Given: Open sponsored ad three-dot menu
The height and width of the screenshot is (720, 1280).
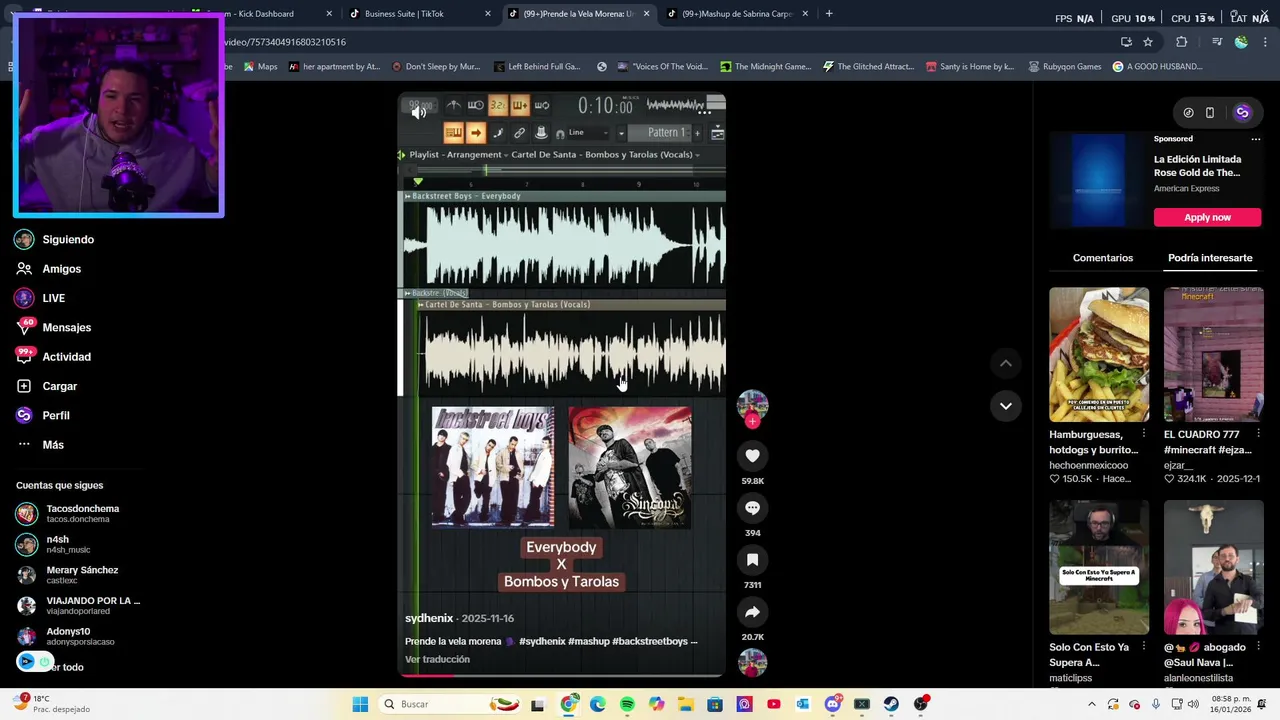Looking at the screenshot, I should pyautogui.click(x=1256, y=139).
